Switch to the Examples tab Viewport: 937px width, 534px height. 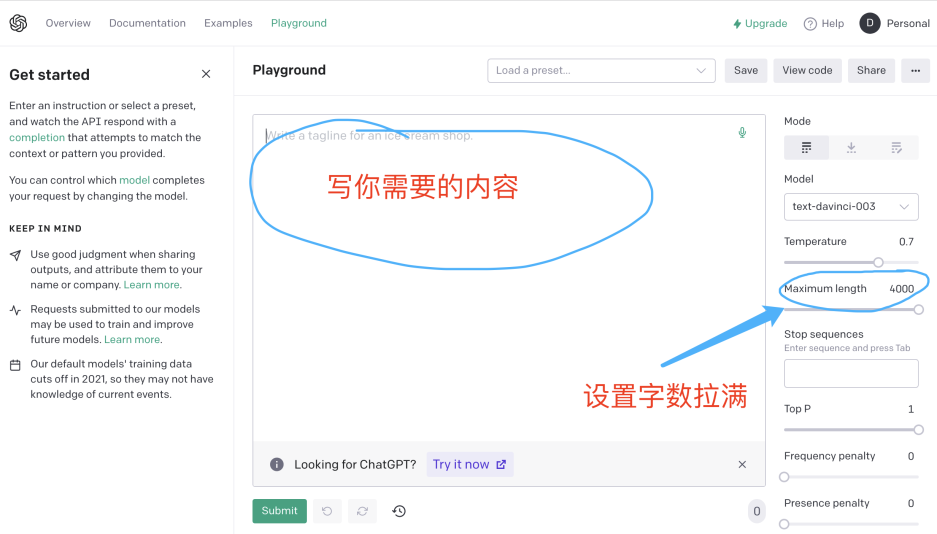228,23
